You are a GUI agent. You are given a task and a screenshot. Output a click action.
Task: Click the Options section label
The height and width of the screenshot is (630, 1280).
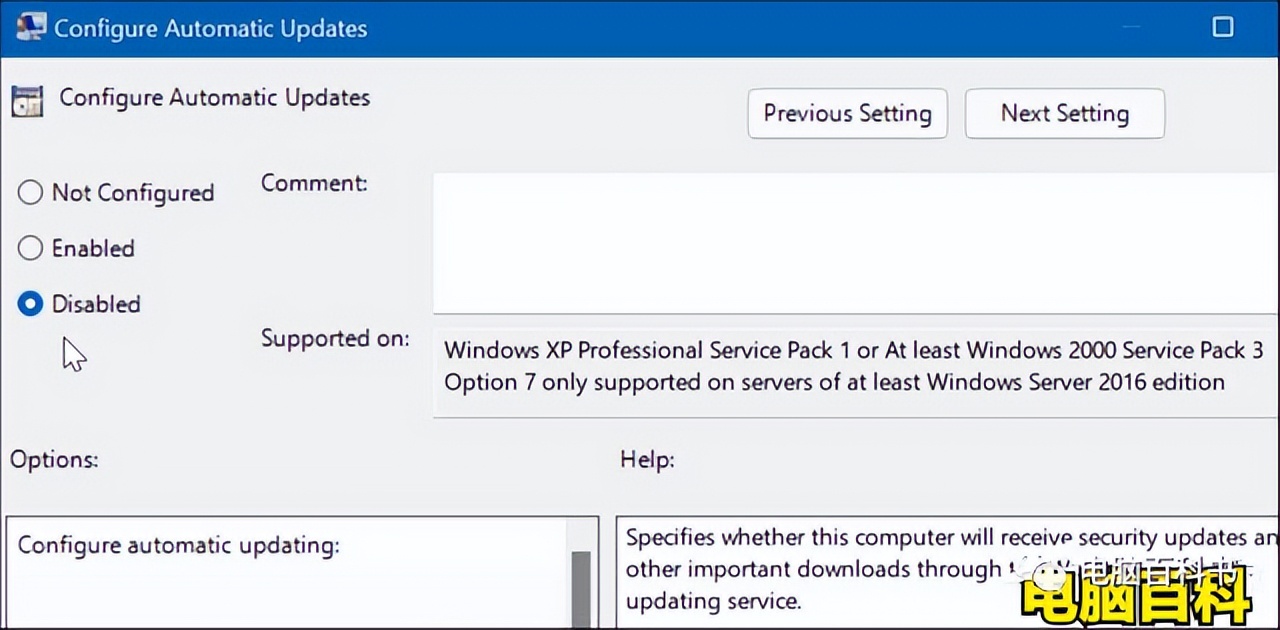click(x=54, y=459)
